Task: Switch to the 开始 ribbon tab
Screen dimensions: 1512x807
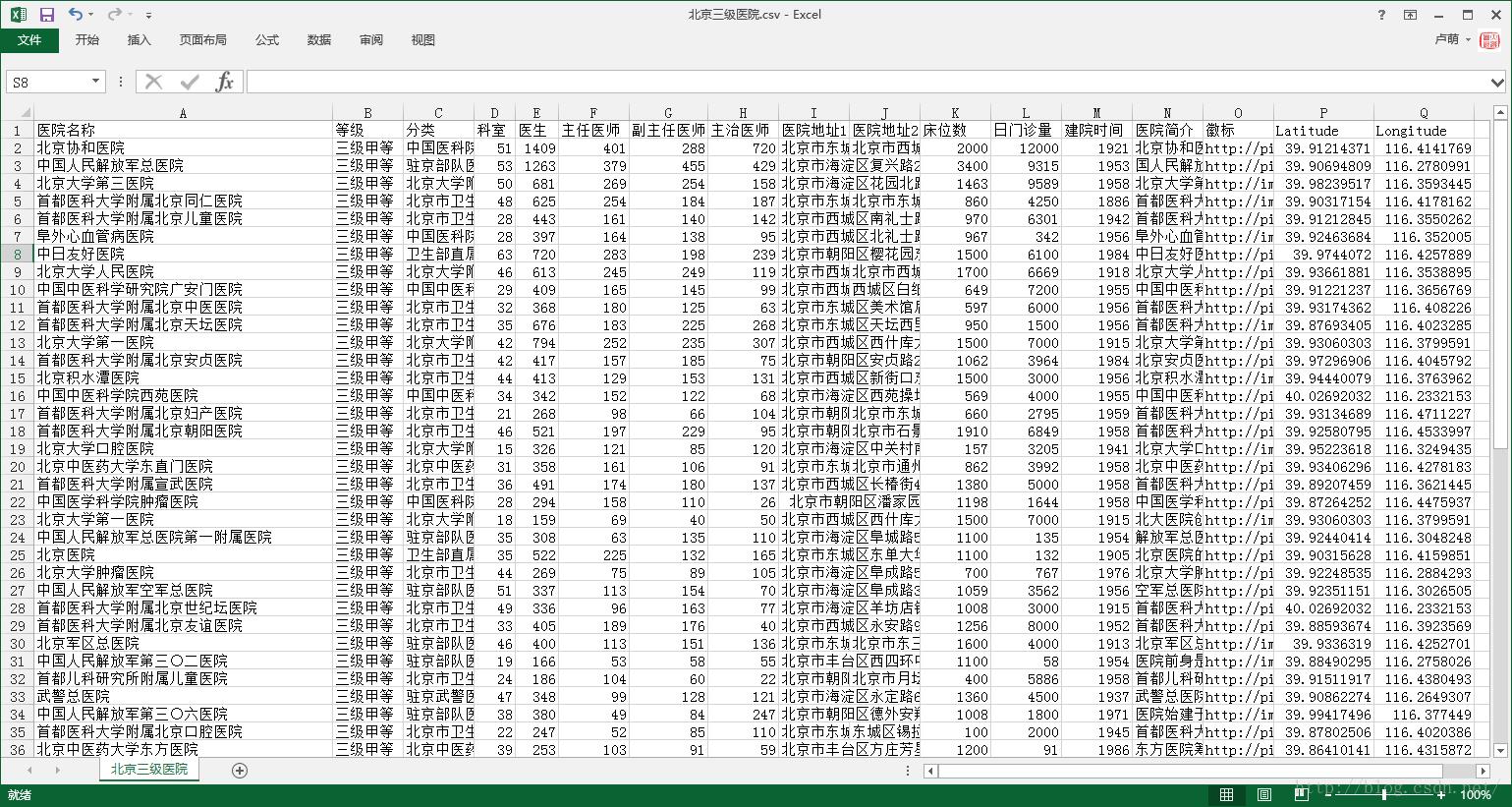Action: pyautogui.click(x=87, y=40)
